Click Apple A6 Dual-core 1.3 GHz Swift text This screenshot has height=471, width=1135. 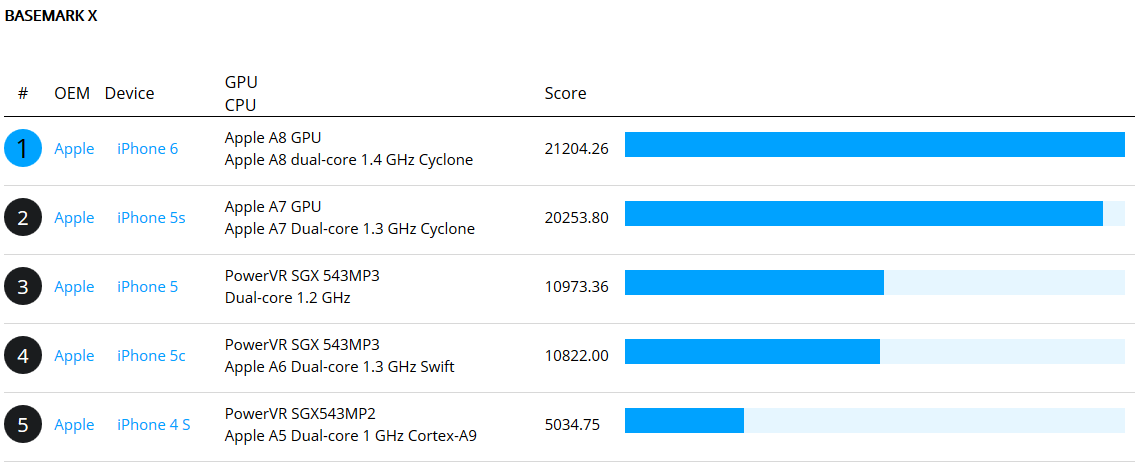339,367
